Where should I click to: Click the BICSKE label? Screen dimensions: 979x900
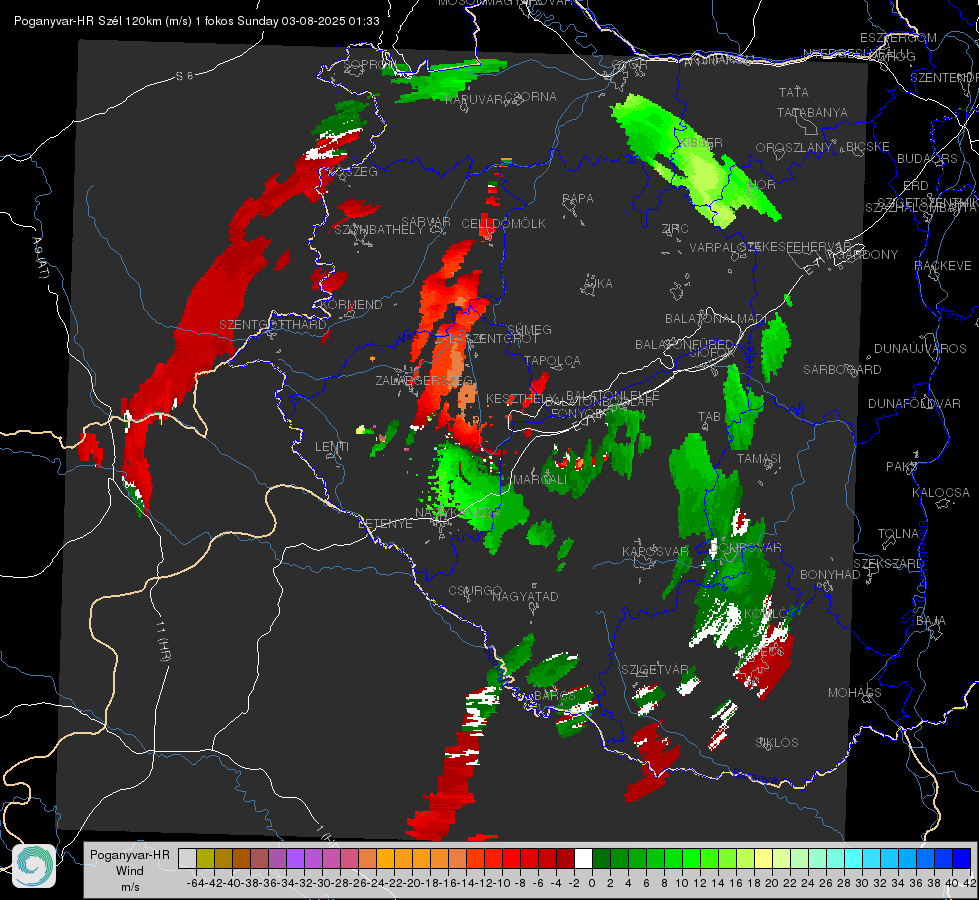(868, 147)
